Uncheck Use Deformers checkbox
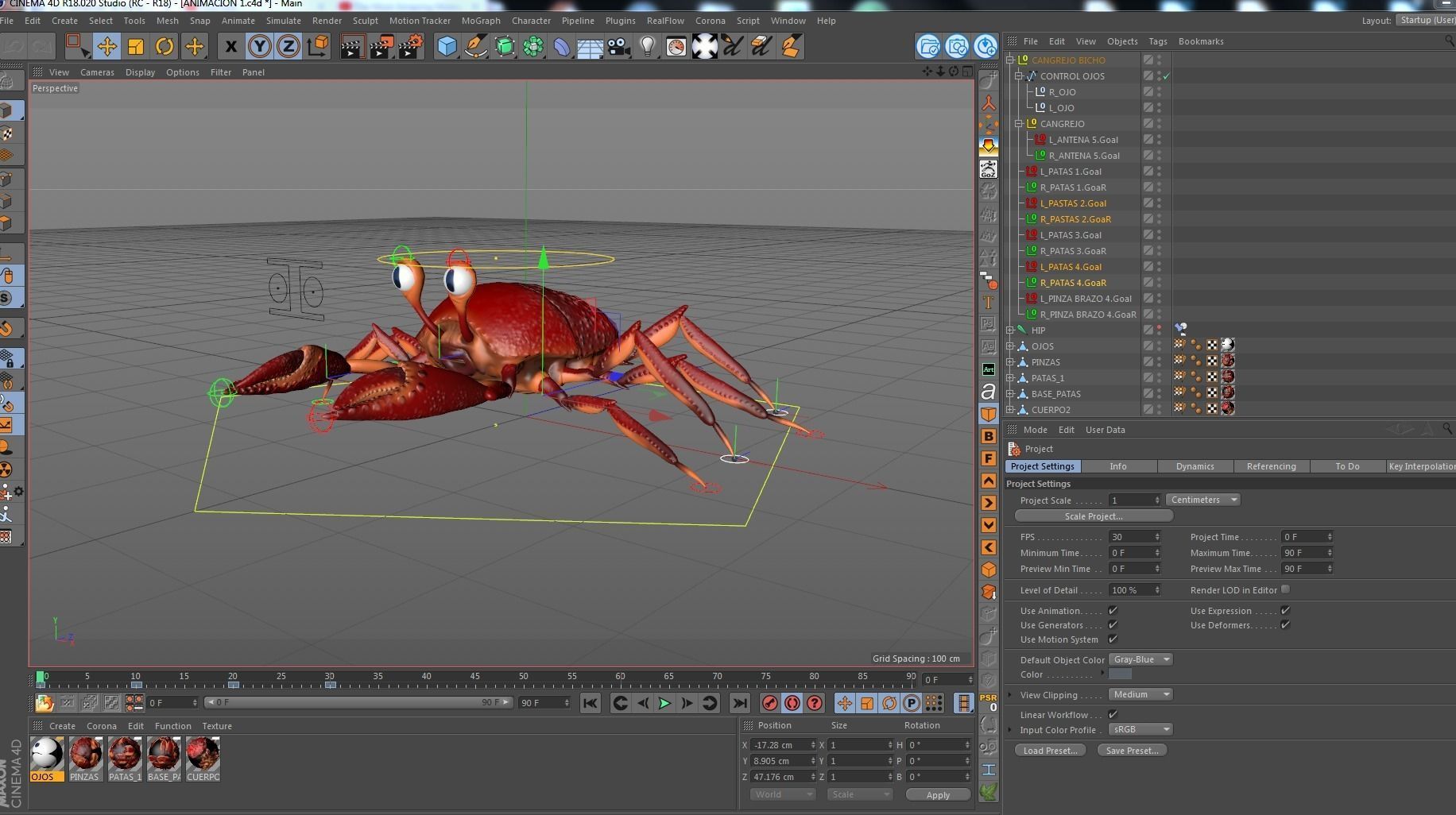This screenshot has width=1456, height=815. [1285, 624]
